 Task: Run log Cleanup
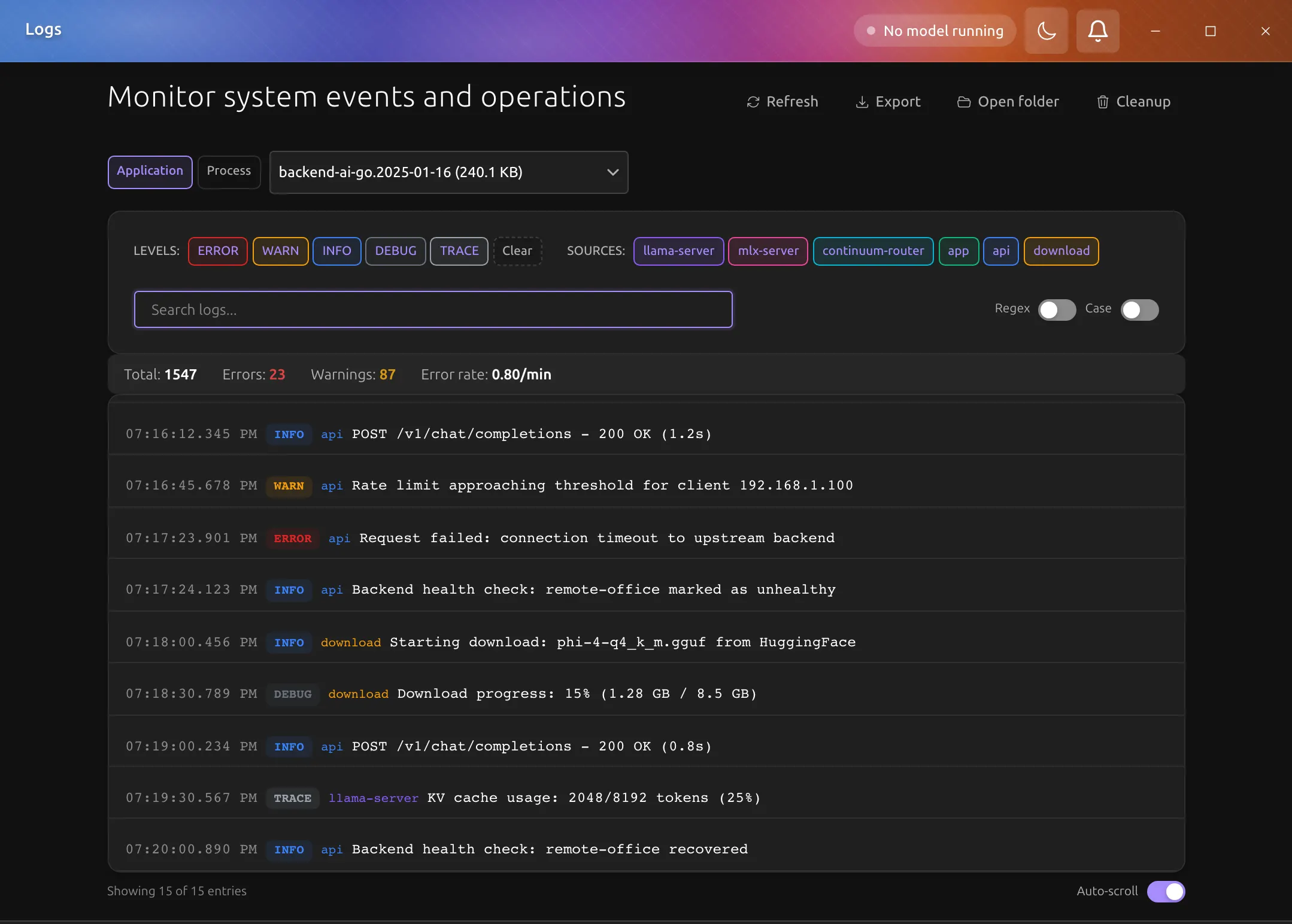point(1133,102)
